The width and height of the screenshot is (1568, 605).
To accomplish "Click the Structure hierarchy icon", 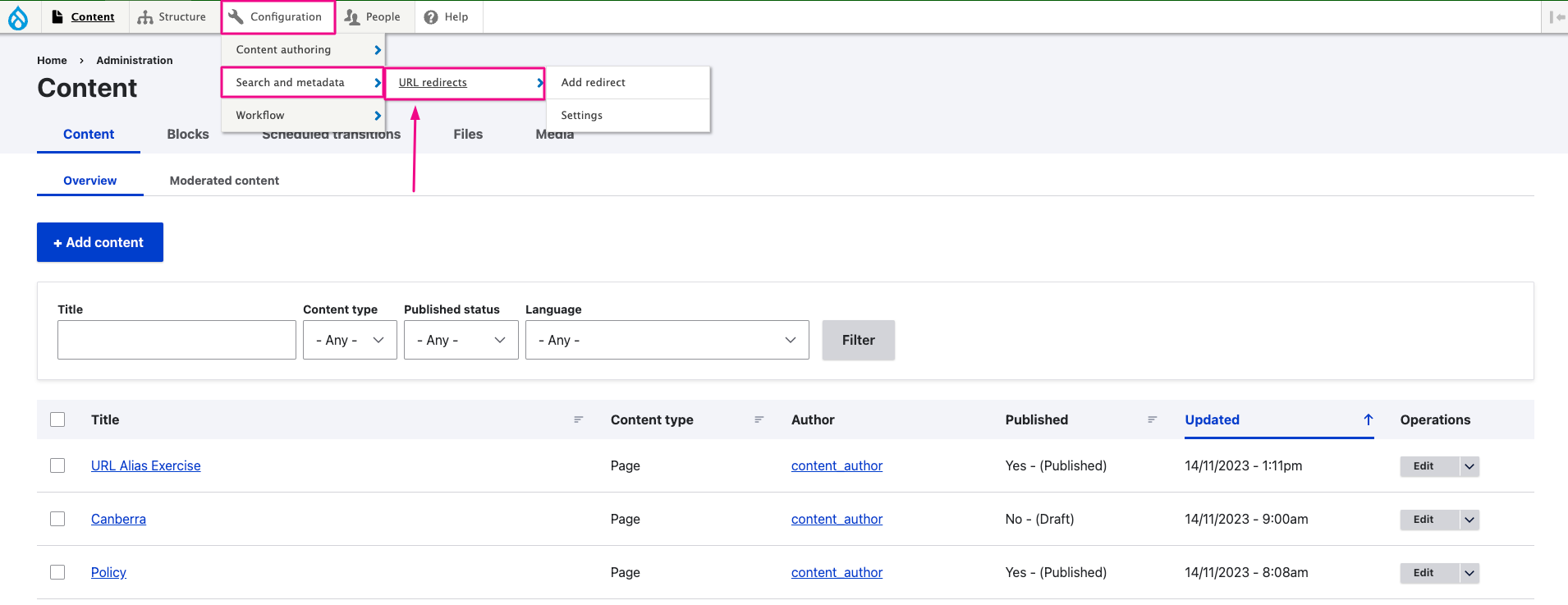I will tap(145, 17).
